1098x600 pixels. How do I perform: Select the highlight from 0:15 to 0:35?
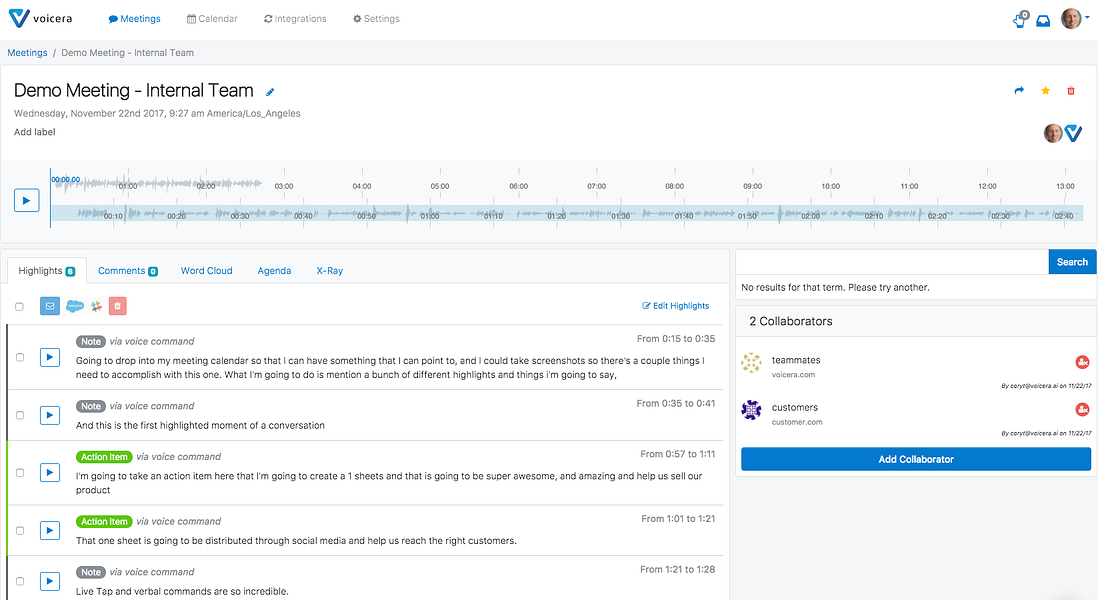tap(20, 357)
